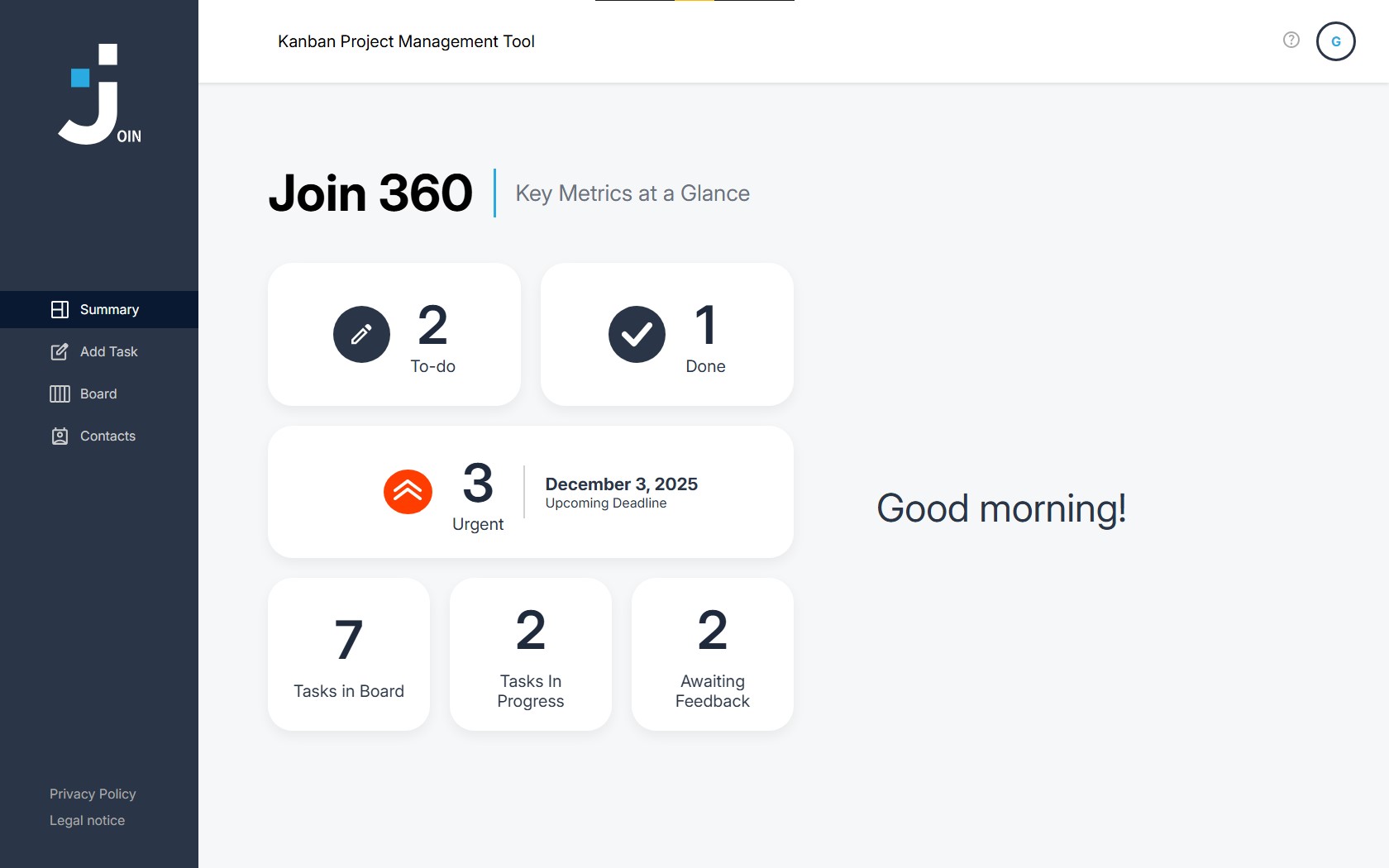
Task: Open the Legal notice page
Action: point(87,820)
